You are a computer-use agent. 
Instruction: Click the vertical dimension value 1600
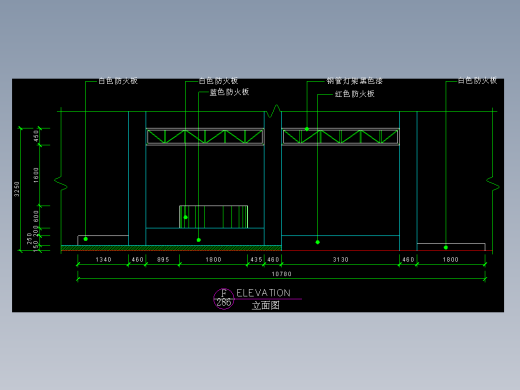36,175
